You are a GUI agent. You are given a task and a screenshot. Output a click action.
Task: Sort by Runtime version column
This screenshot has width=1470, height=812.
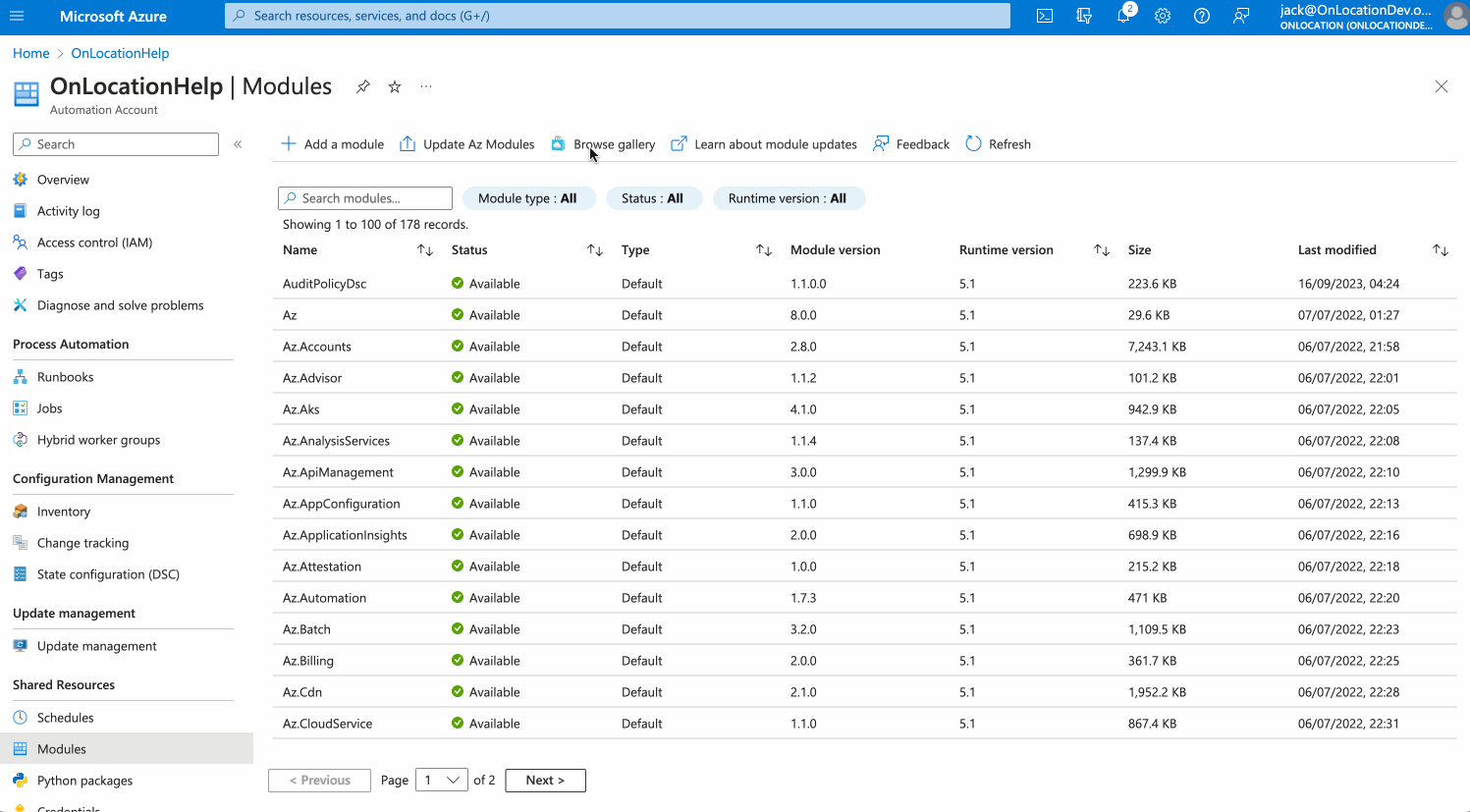pyautogui.click(x=1102, y=250)
